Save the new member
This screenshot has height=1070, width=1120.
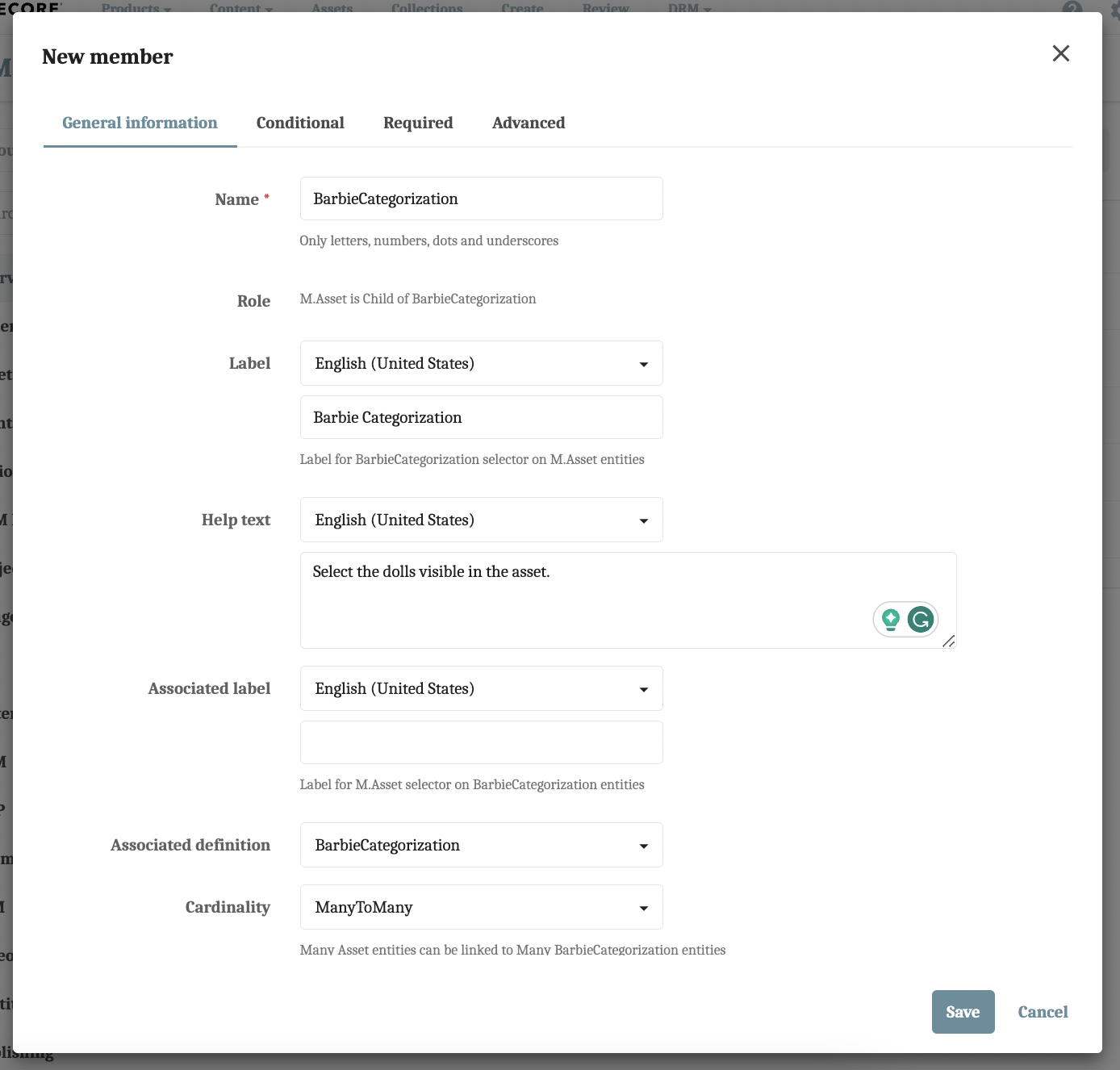(x=963, y=1011)
